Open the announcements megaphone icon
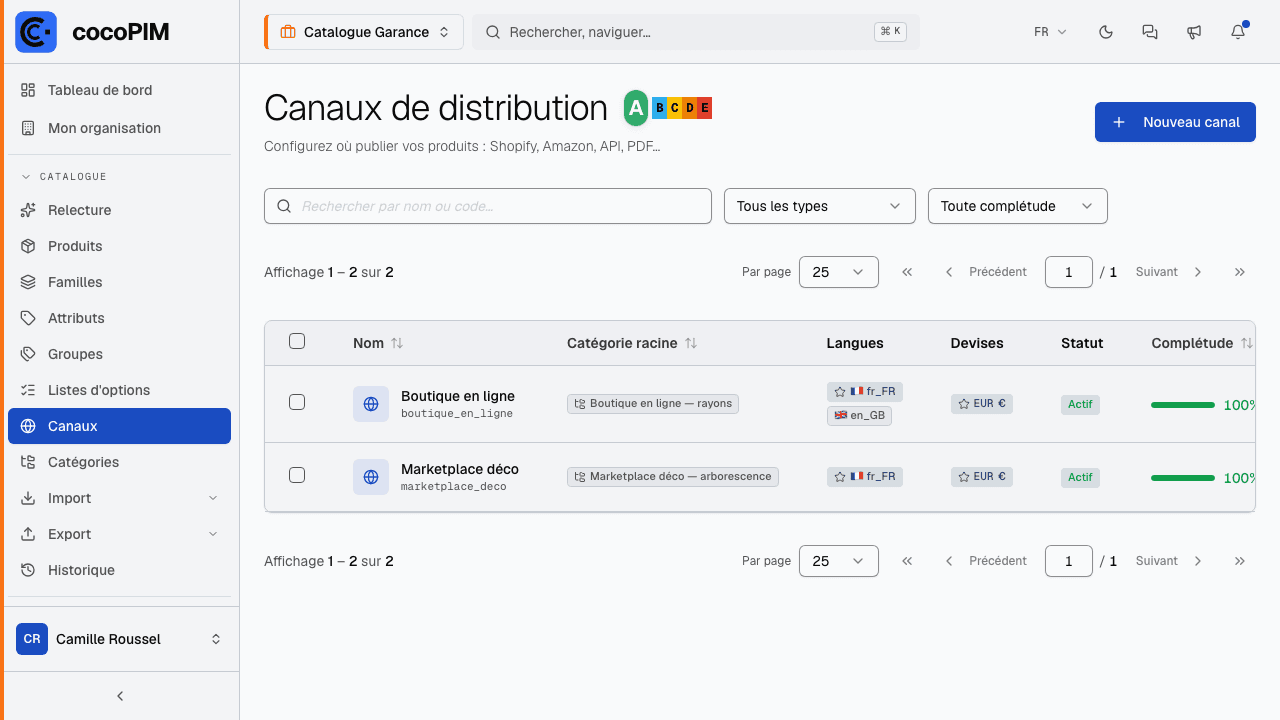This screenshot has width=1280, height=720. click(x=1194, y=32)
